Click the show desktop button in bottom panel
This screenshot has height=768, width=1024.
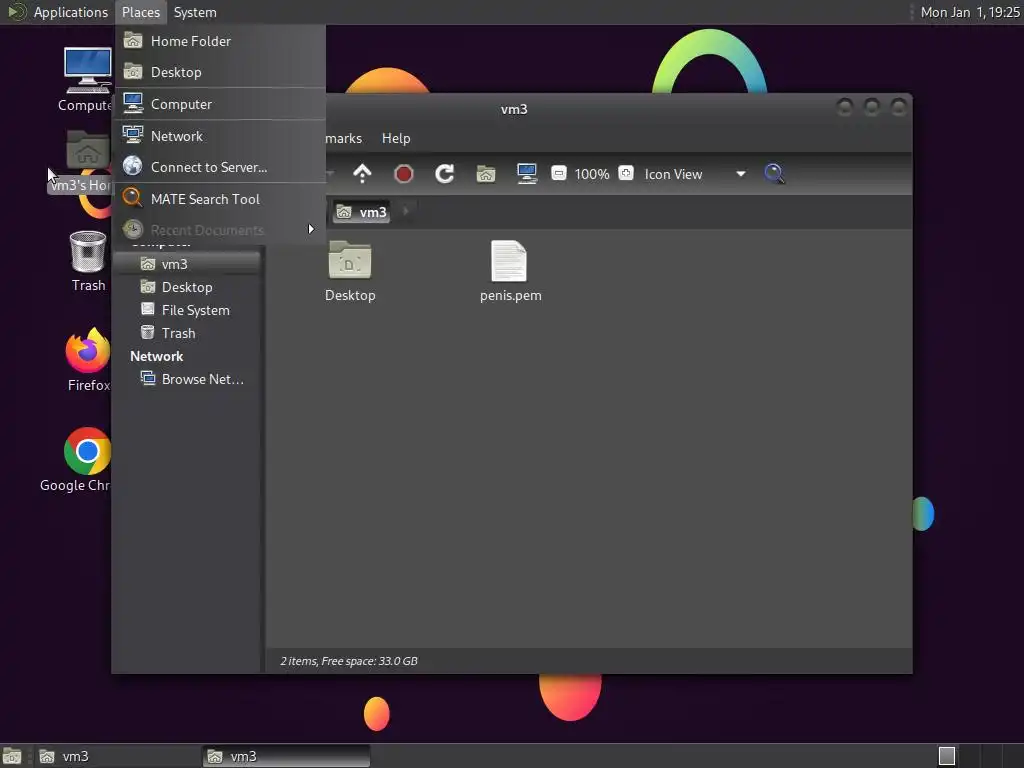click(x=12, y=756)
